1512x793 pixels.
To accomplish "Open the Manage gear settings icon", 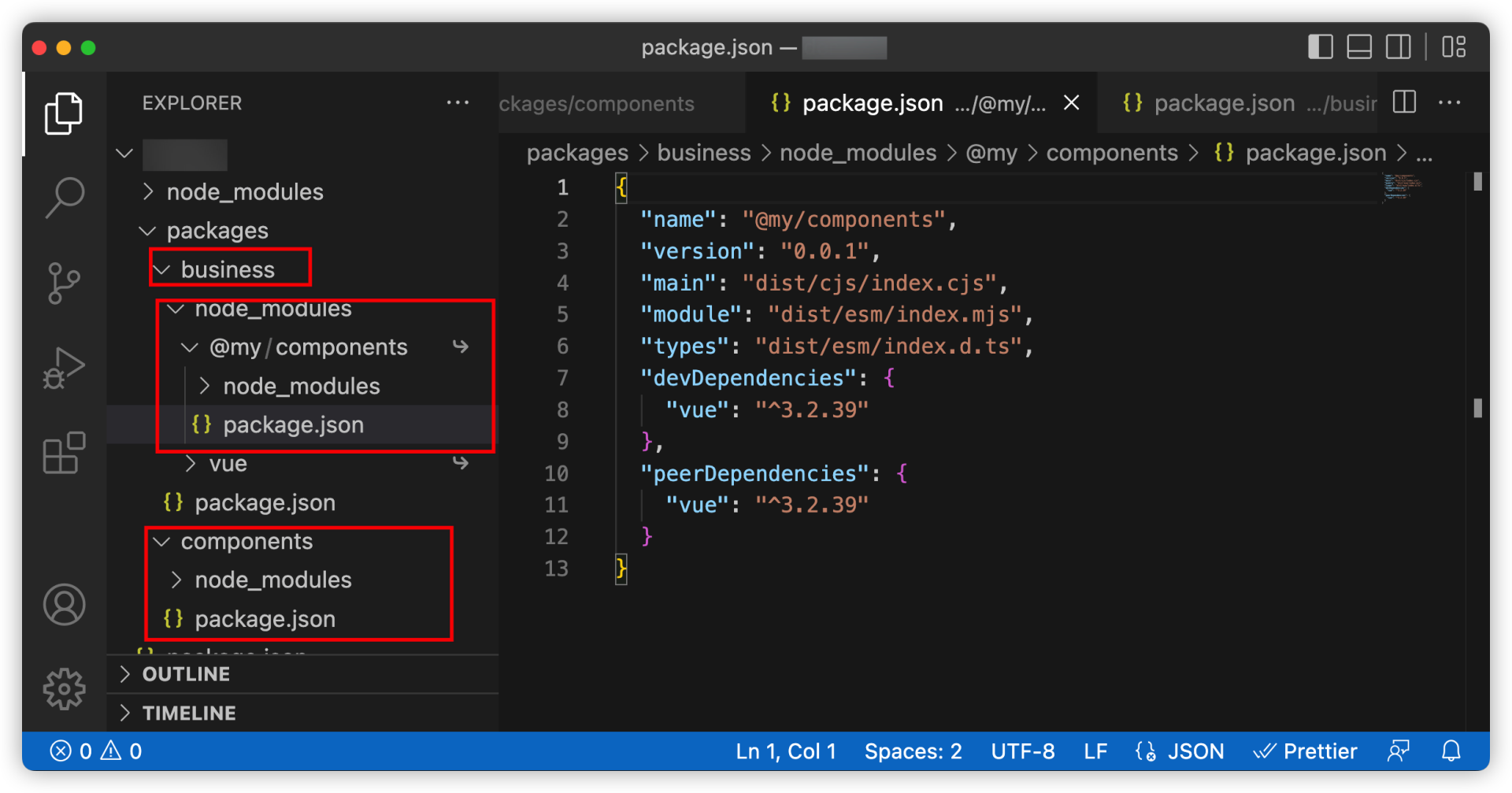I will click(64, 689).
